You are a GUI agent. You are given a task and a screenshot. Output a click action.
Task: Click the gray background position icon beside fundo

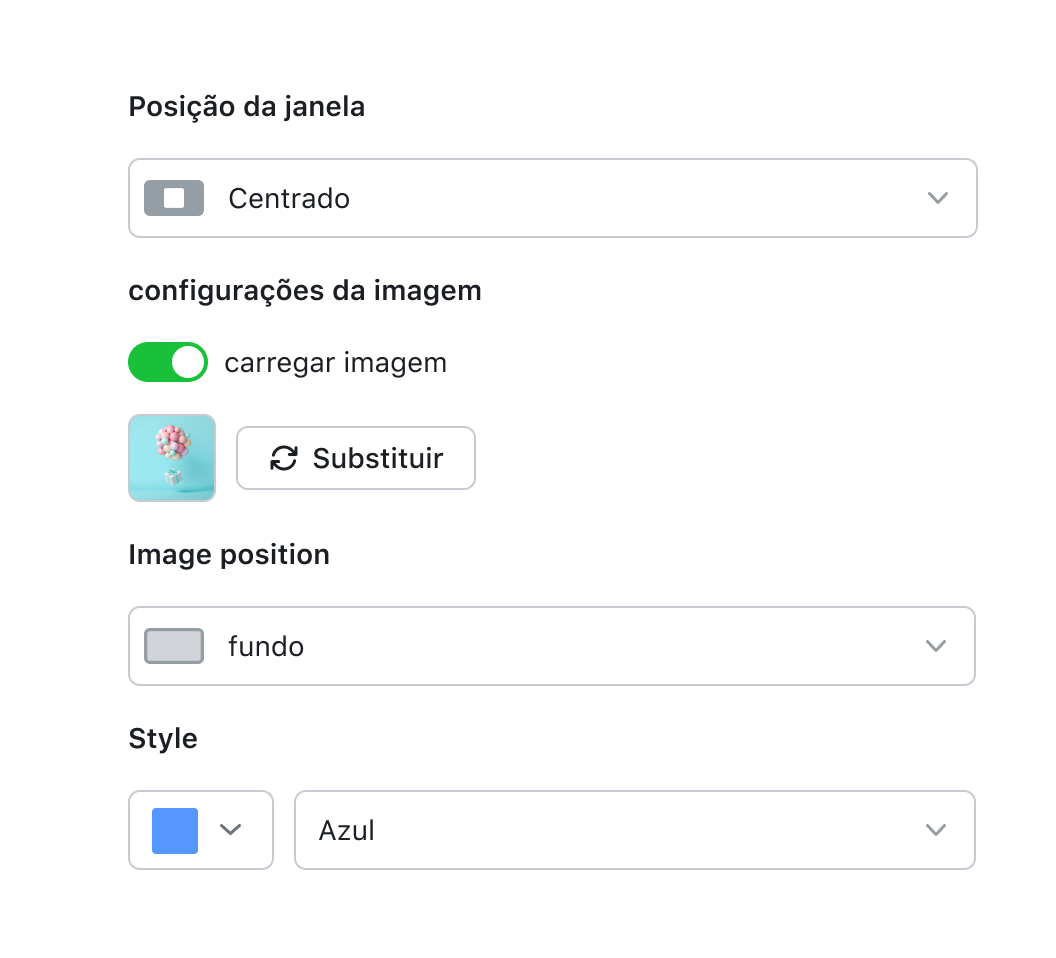[174, 646]
